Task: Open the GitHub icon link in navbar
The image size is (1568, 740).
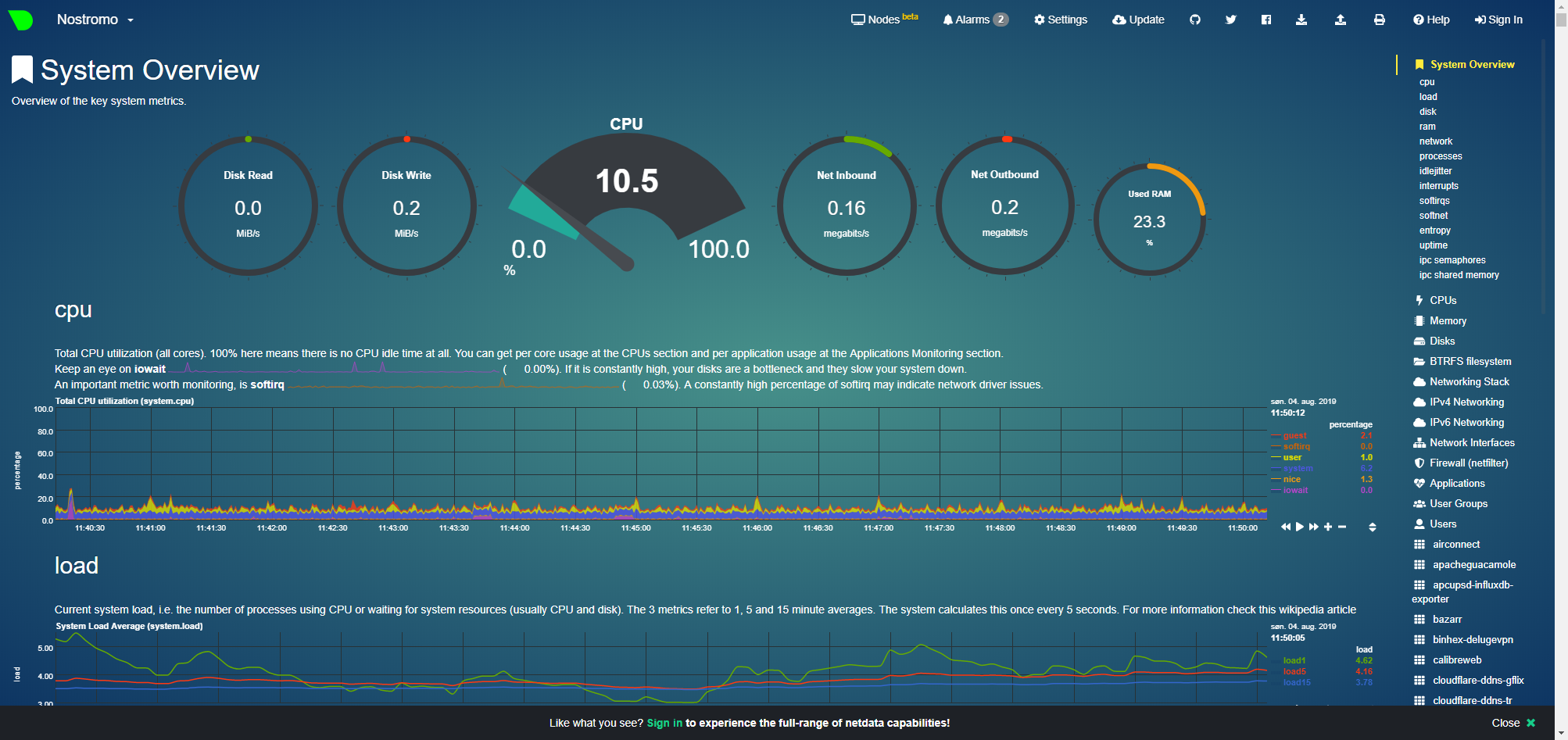Action: (x=1194, y=20)
